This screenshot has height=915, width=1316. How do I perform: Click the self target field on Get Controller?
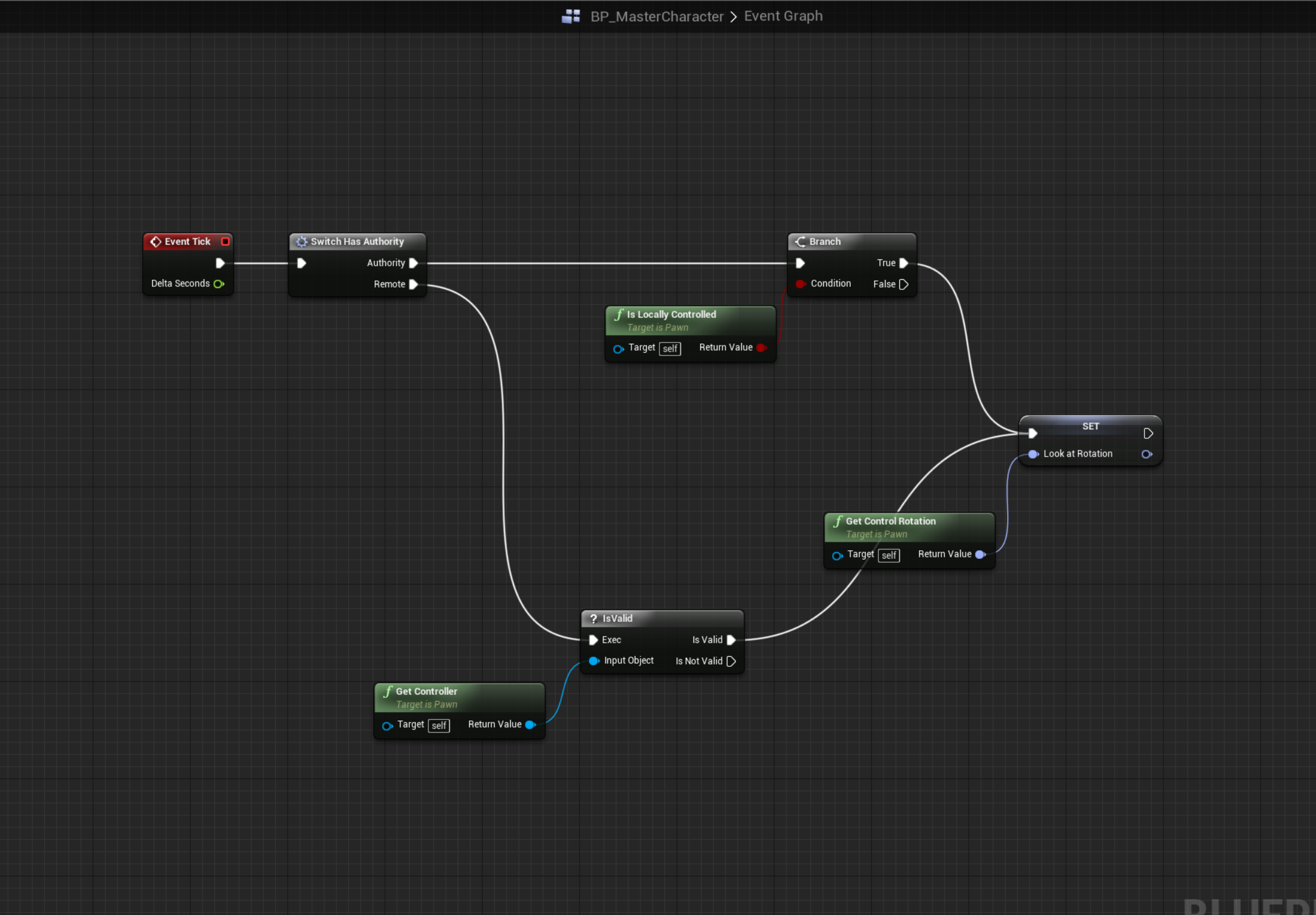pyautogui.click(x=439, y=725)
